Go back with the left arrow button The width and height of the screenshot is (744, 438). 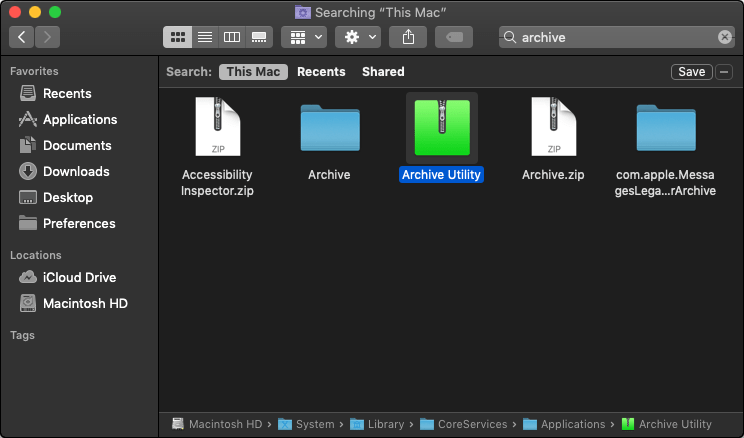[21, 37]
